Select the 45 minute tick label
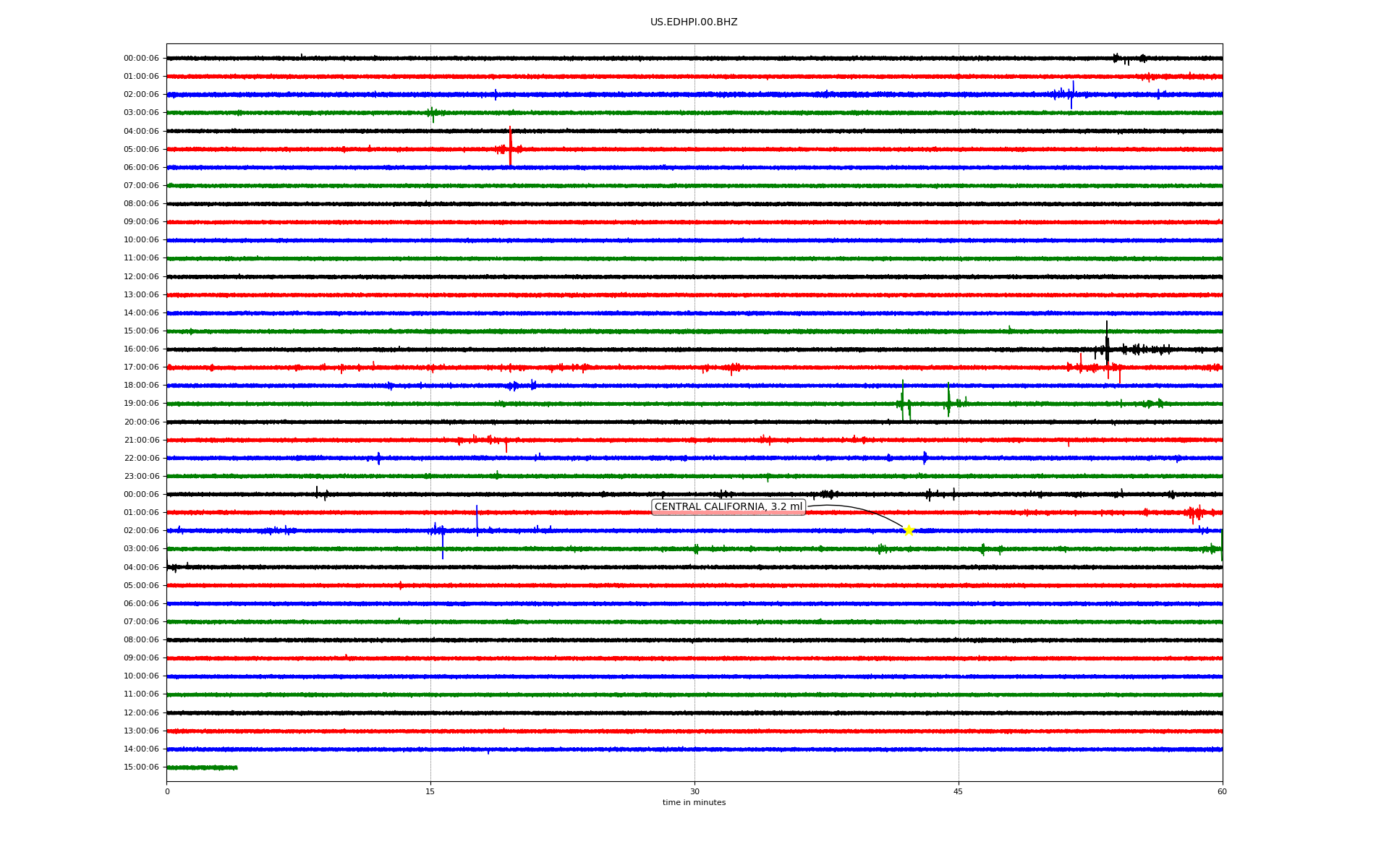 point(958,791)
